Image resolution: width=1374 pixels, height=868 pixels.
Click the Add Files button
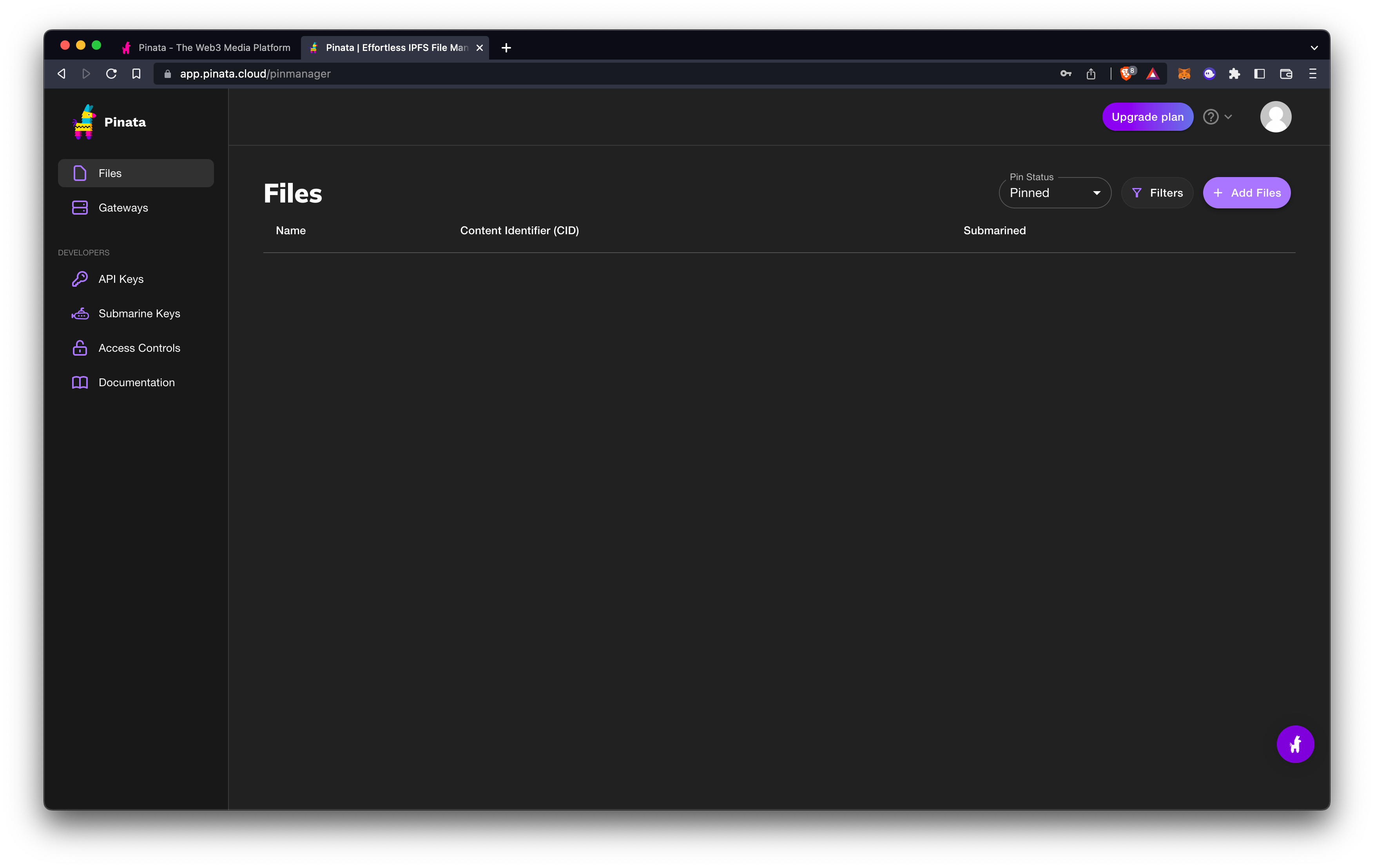[1246, 193]
